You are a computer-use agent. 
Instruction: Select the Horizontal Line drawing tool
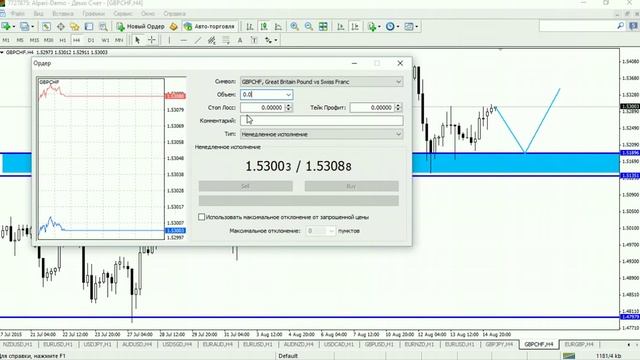pos(184,40)
